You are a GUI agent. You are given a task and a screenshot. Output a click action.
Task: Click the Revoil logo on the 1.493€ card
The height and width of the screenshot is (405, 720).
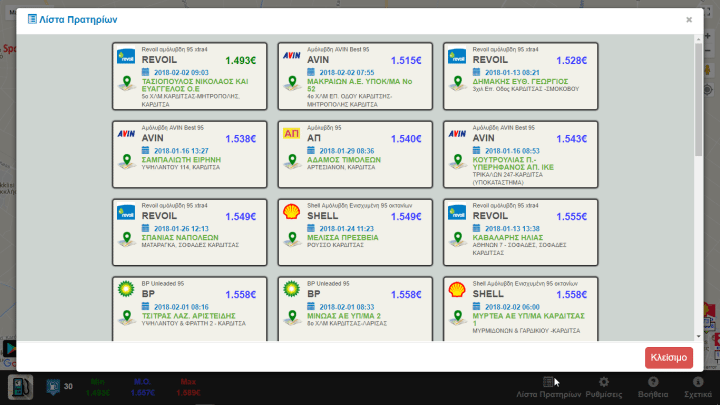(x=126, y=56)
